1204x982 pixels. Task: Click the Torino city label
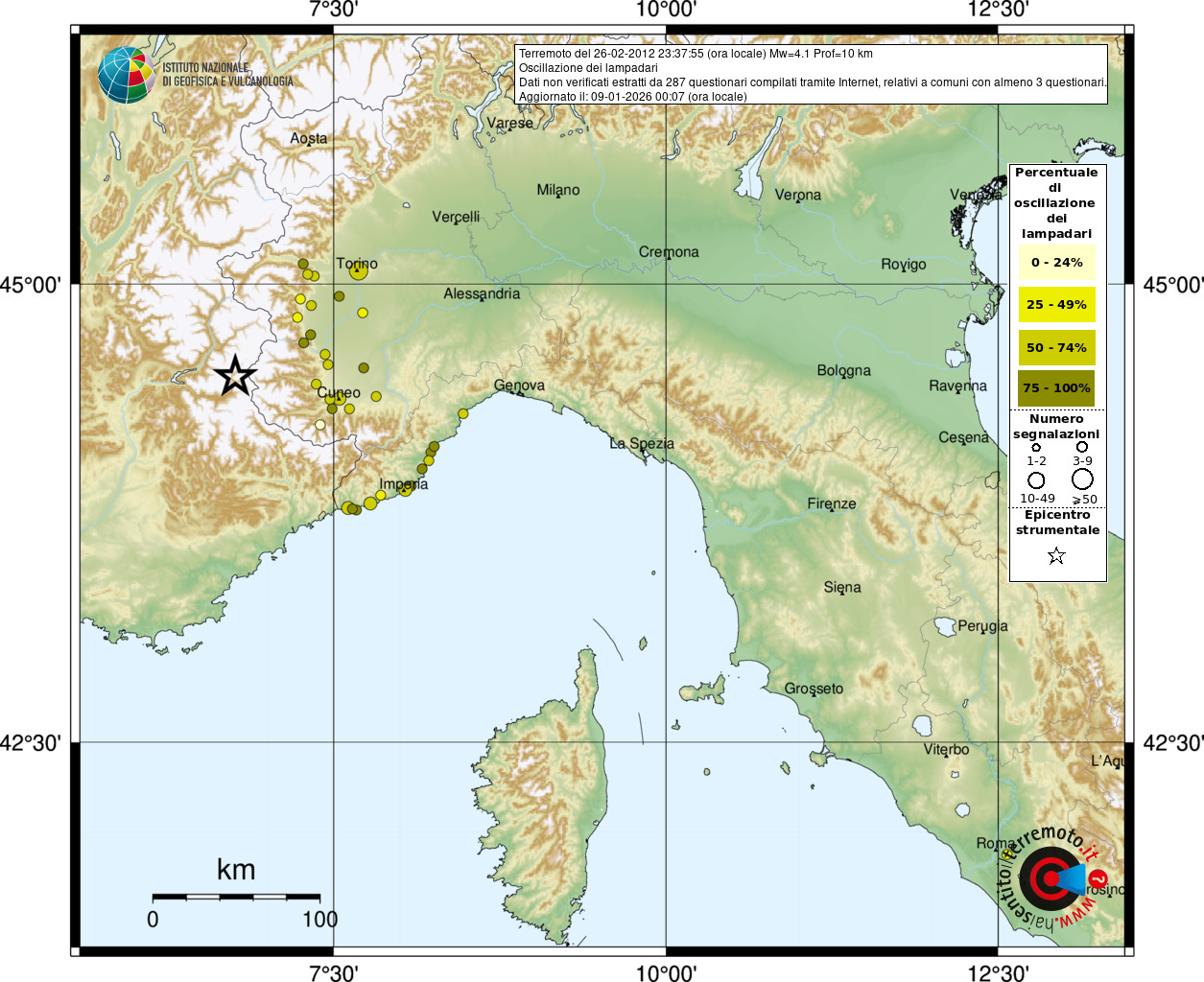(x=357, y=263)
